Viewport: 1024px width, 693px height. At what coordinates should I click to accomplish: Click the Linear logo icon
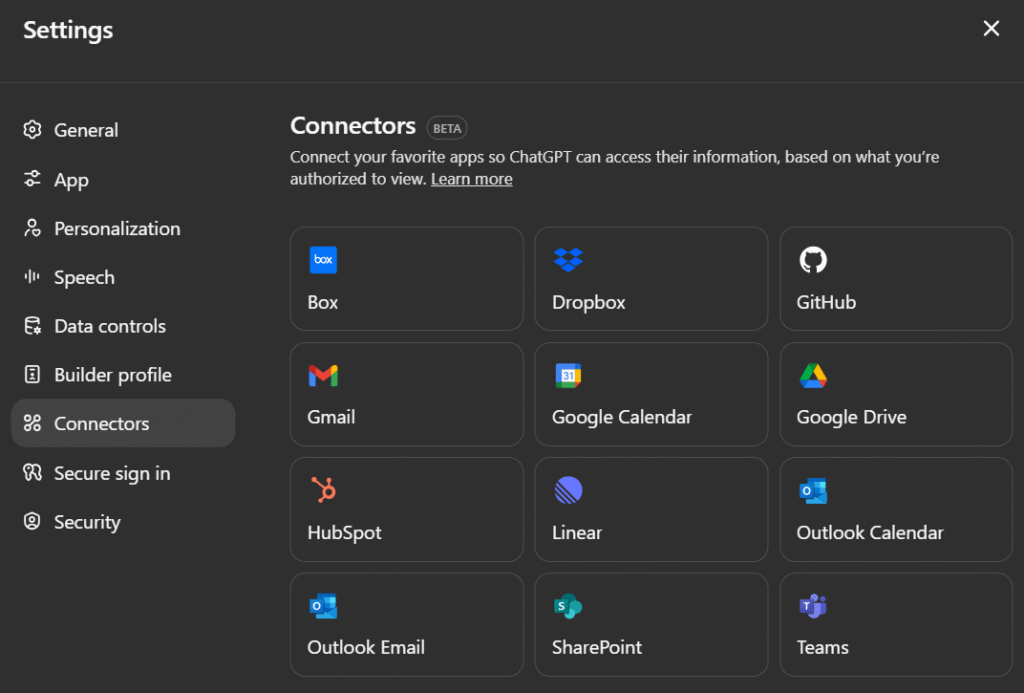(x=568, y=491)
